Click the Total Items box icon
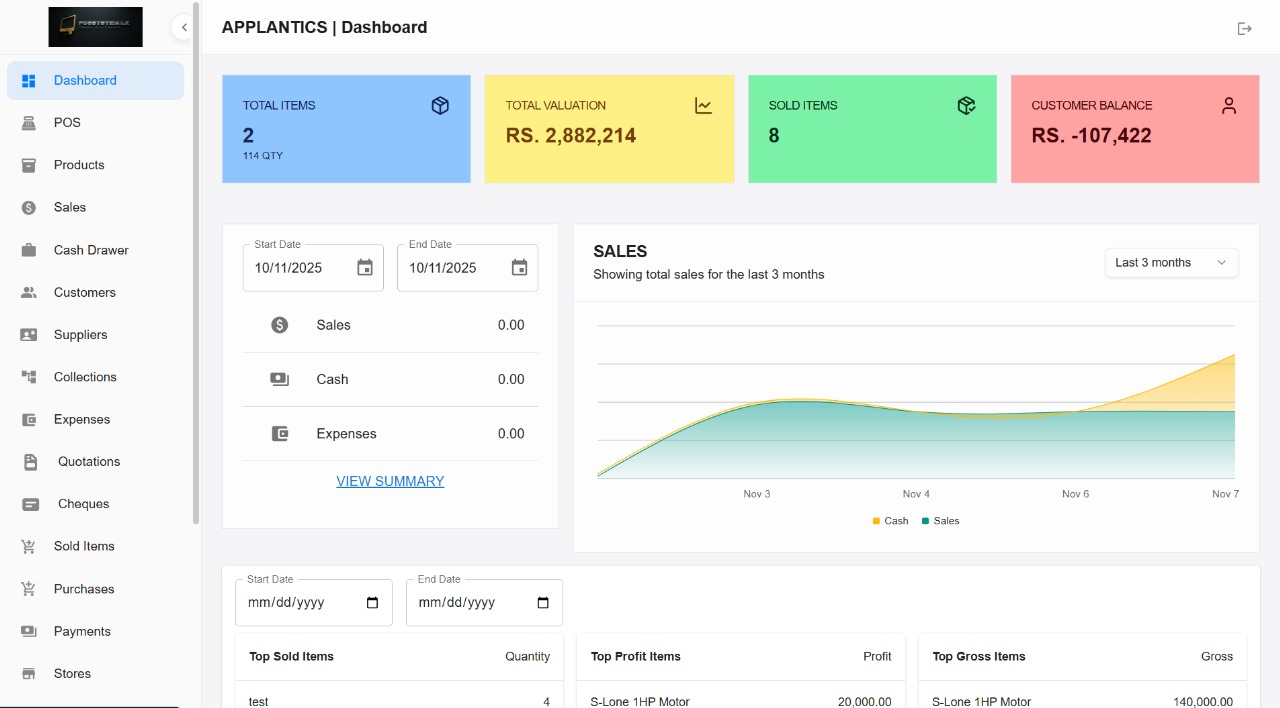This screenshot has width=1280, height=708. [440, 106]
